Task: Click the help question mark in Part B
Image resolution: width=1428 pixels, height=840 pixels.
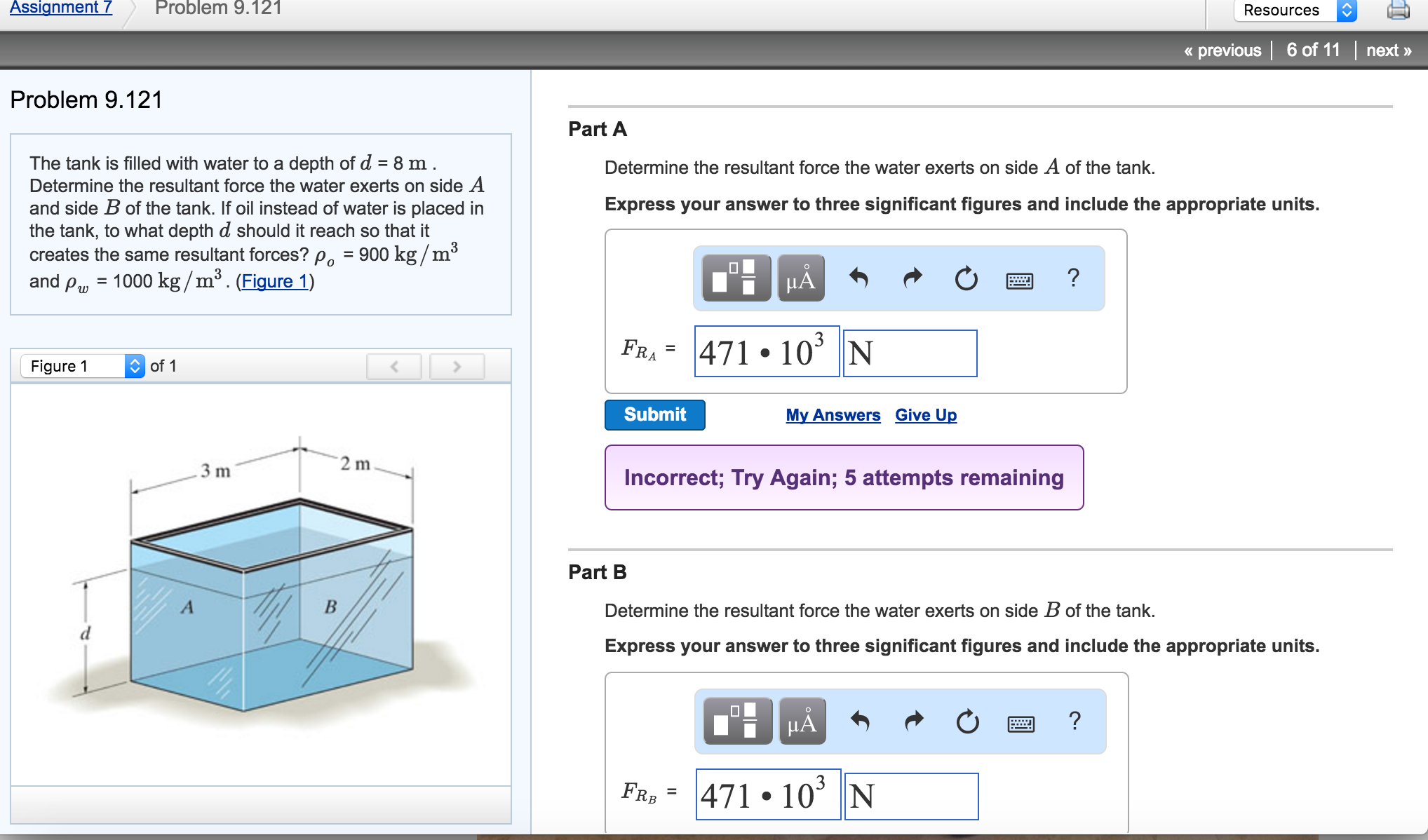Action: click(x=1075, y=721)
